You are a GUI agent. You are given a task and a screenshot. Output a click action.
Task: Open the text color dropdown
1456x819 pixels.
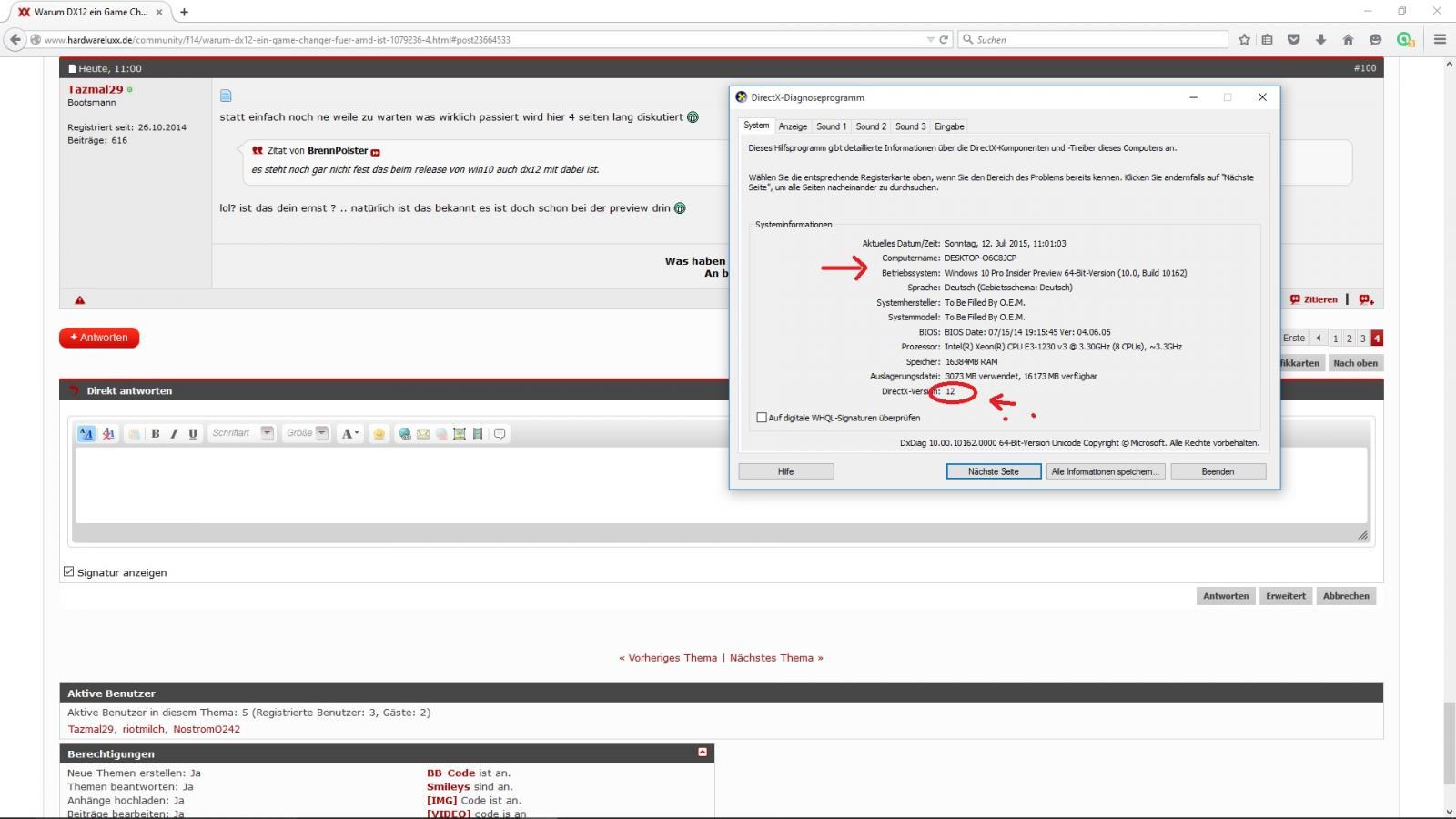(350, 434)
